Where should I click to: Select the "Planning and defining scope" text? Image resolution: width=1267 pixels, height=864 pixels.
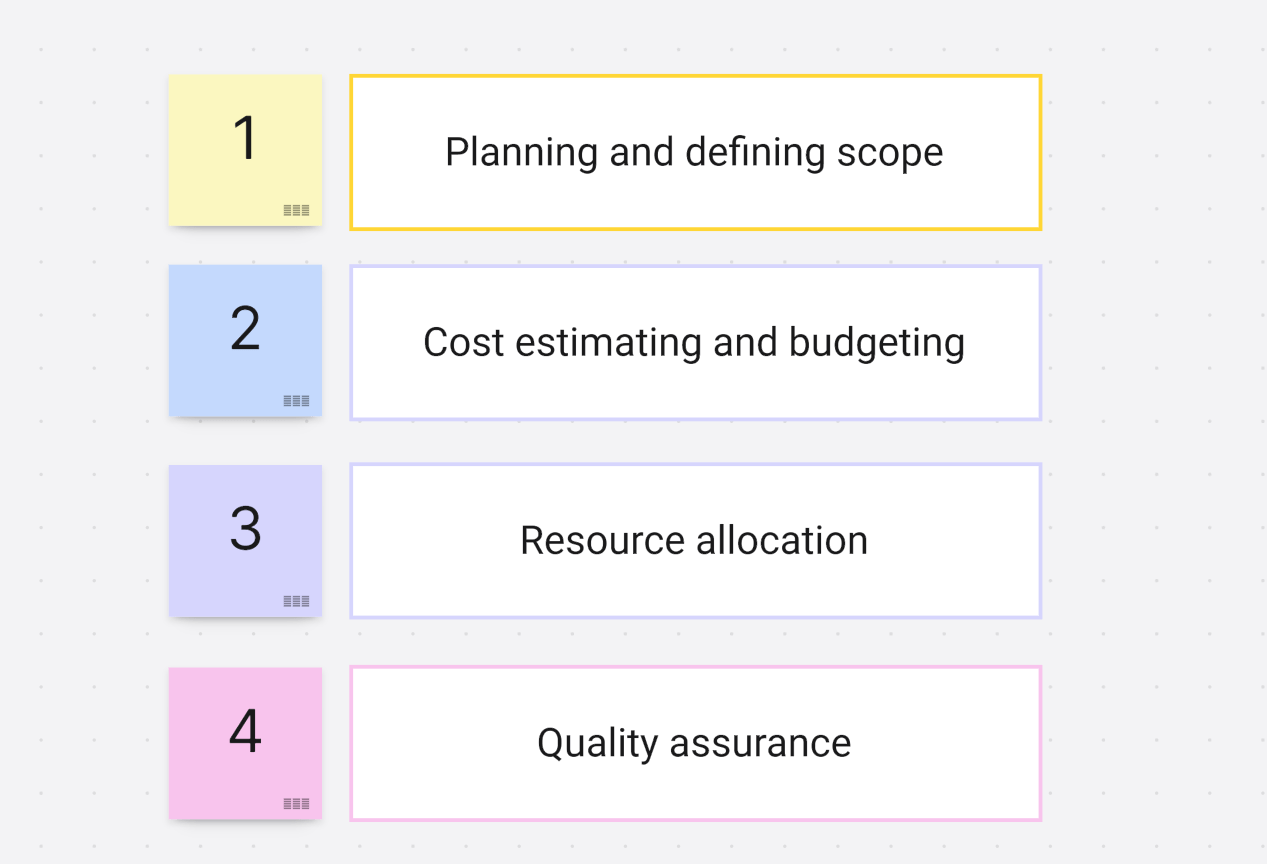tap(694, 152)
